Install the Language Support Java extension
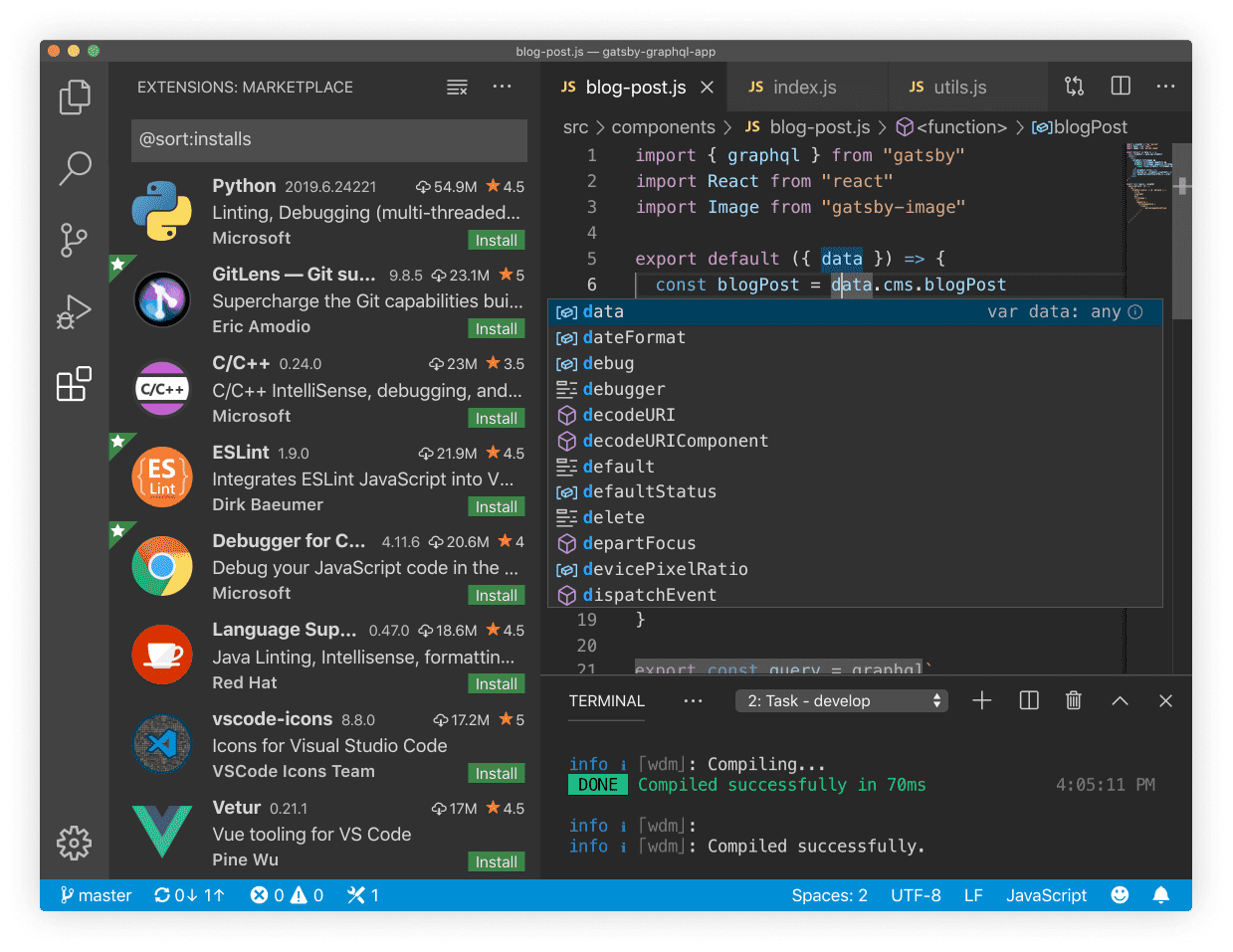This screenshot has height=952, width=1233. 496,683
